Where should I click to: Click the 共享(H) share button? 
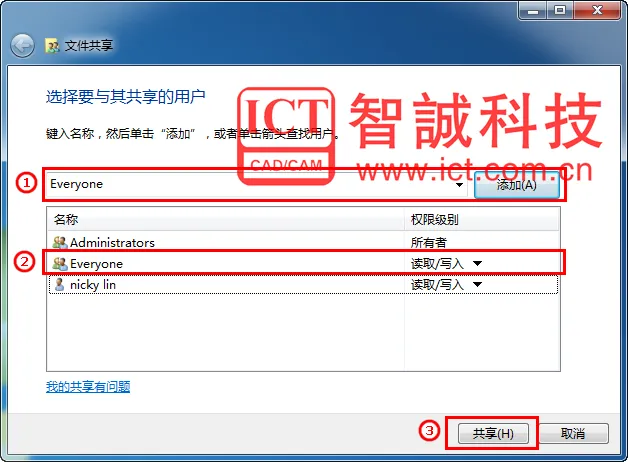[493, 433]
